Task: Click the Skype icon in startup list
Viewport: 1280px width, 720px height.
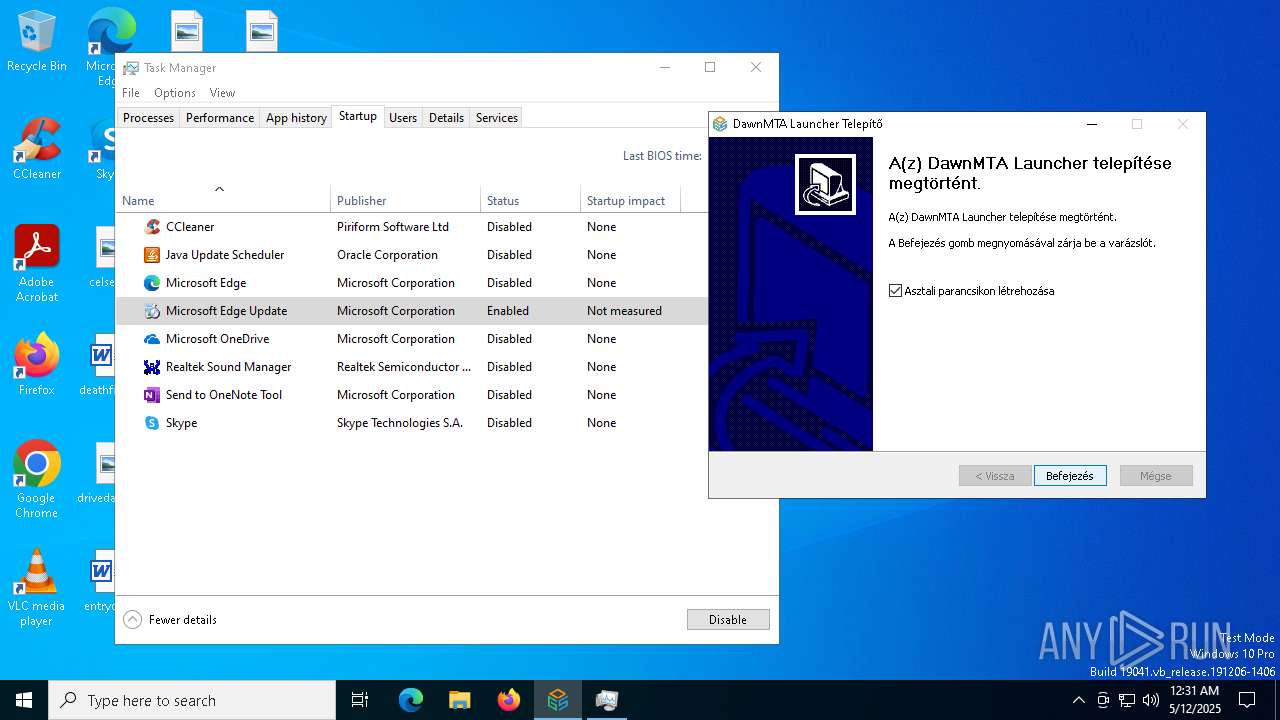Action: coord(152,423)
